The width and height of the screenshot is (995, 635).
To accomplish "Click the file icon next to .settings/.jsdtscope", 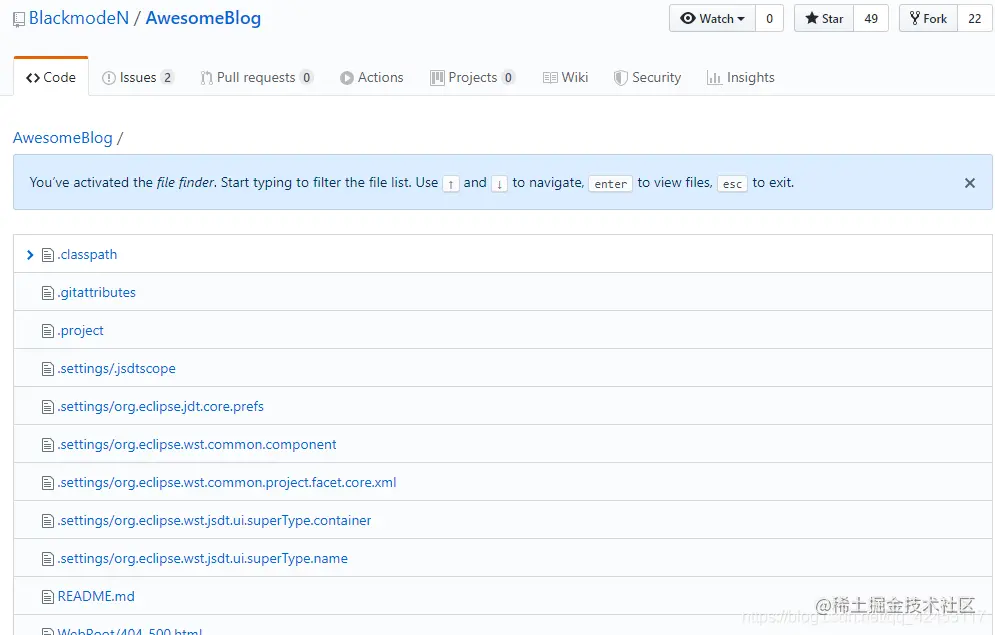I will tap(48, 369).
